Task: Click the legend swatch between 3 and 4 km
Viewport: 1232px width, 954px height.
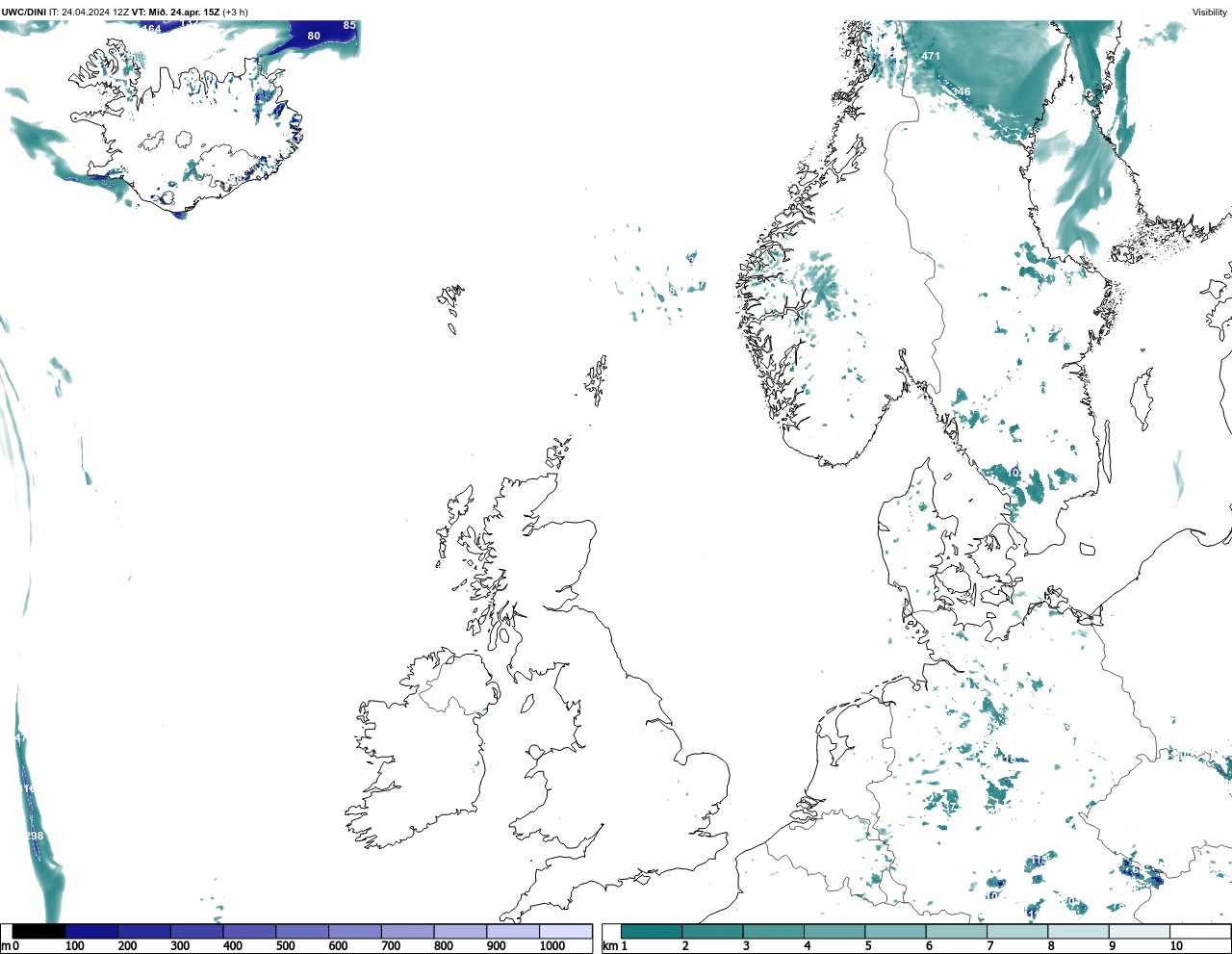Action: [x=774, y=931]
